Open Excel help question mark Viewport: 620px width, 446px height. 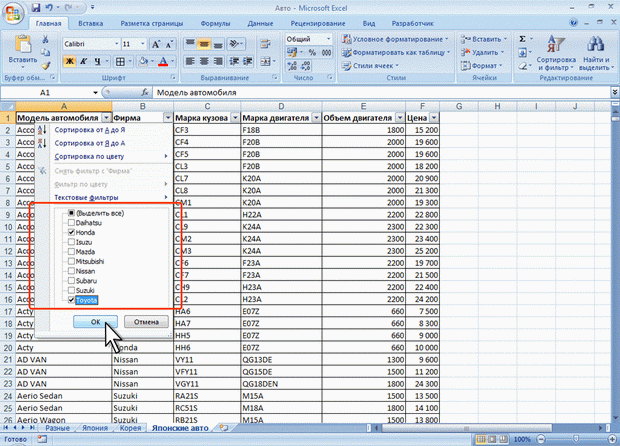(573, 23)
